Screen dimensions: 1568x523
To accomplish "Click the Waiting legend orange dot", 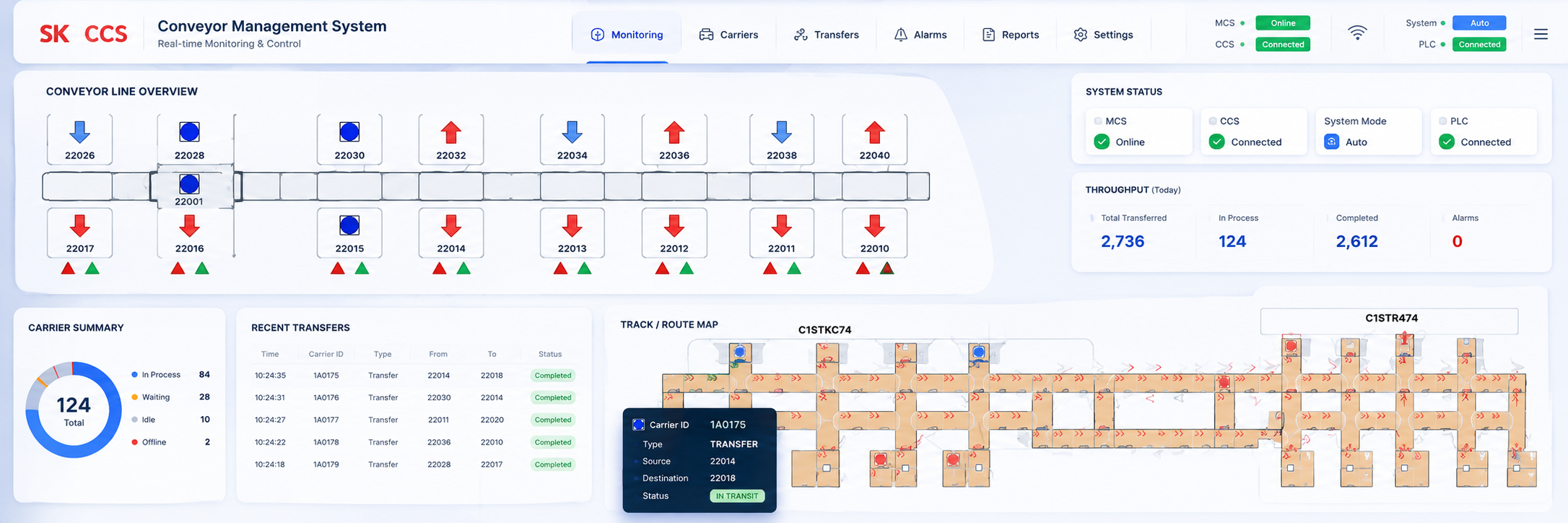I will click(134, 397).
